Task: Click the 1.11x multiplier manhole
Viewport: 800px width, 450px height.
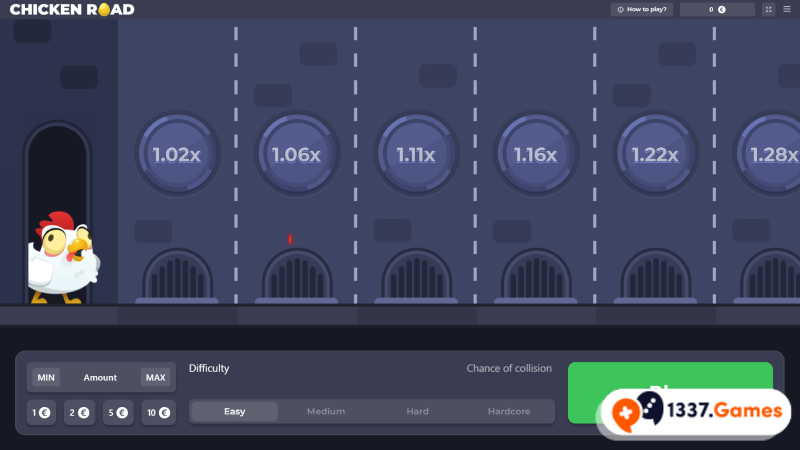Action: (416, 154)
